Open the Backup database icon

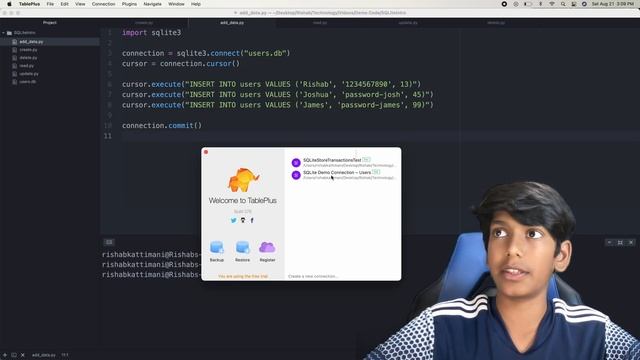click(217, 247)
